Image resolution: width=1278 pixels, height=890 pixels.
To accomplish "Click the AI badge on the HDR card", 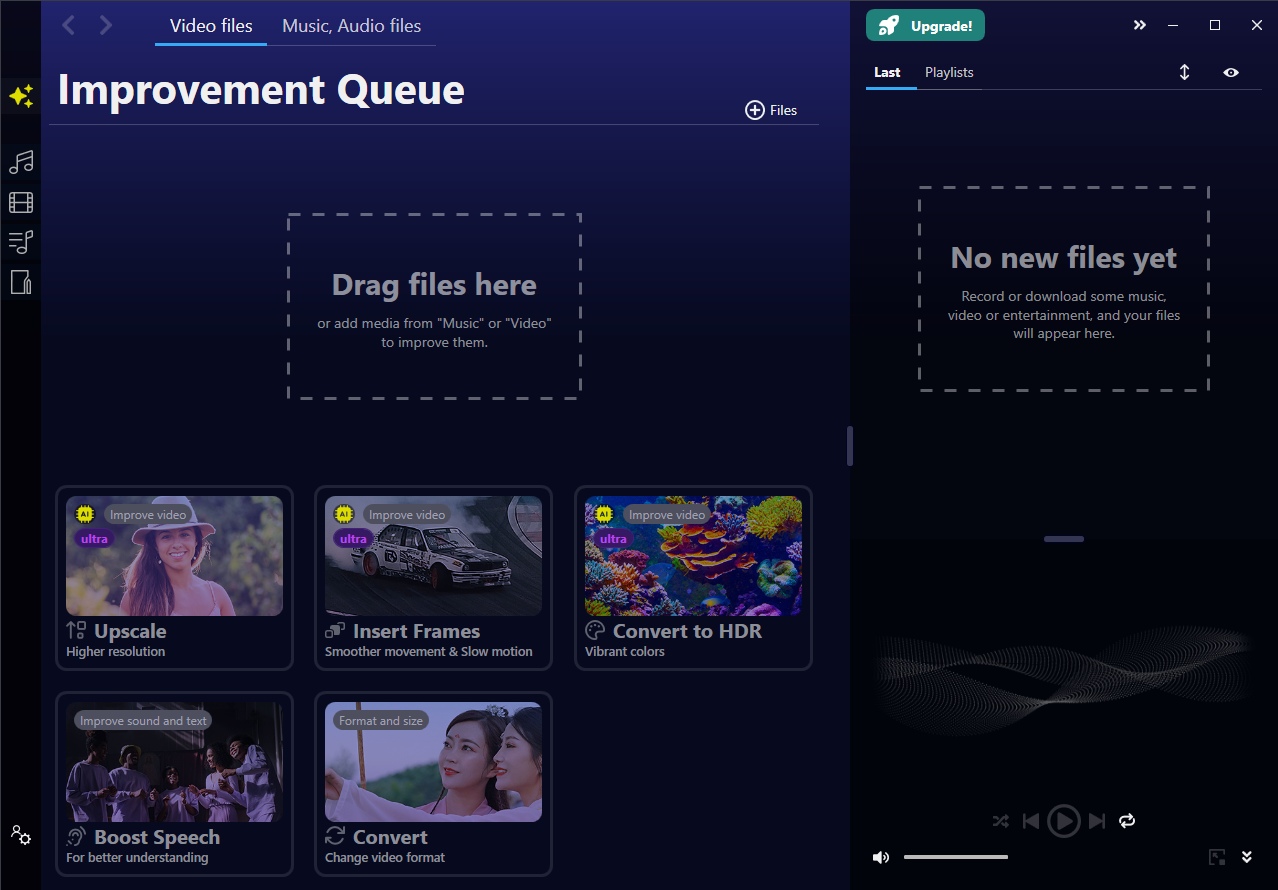I will click(x=604, y=515).
